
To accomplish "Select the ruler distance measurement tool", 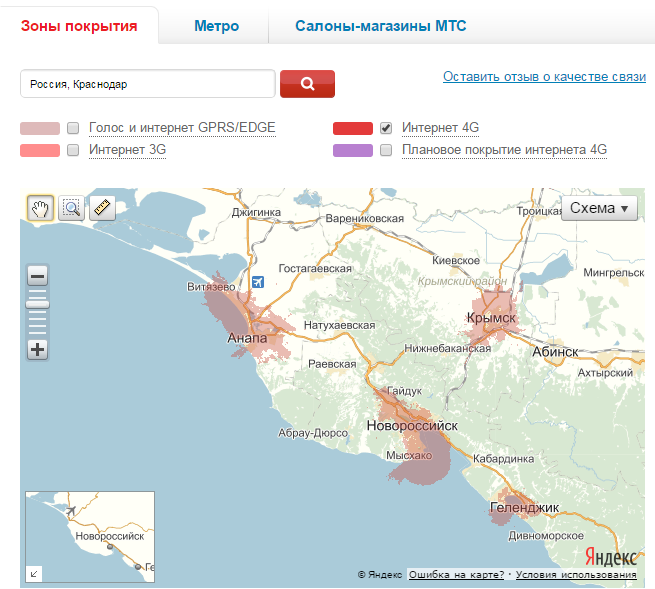I will (102, 208).
